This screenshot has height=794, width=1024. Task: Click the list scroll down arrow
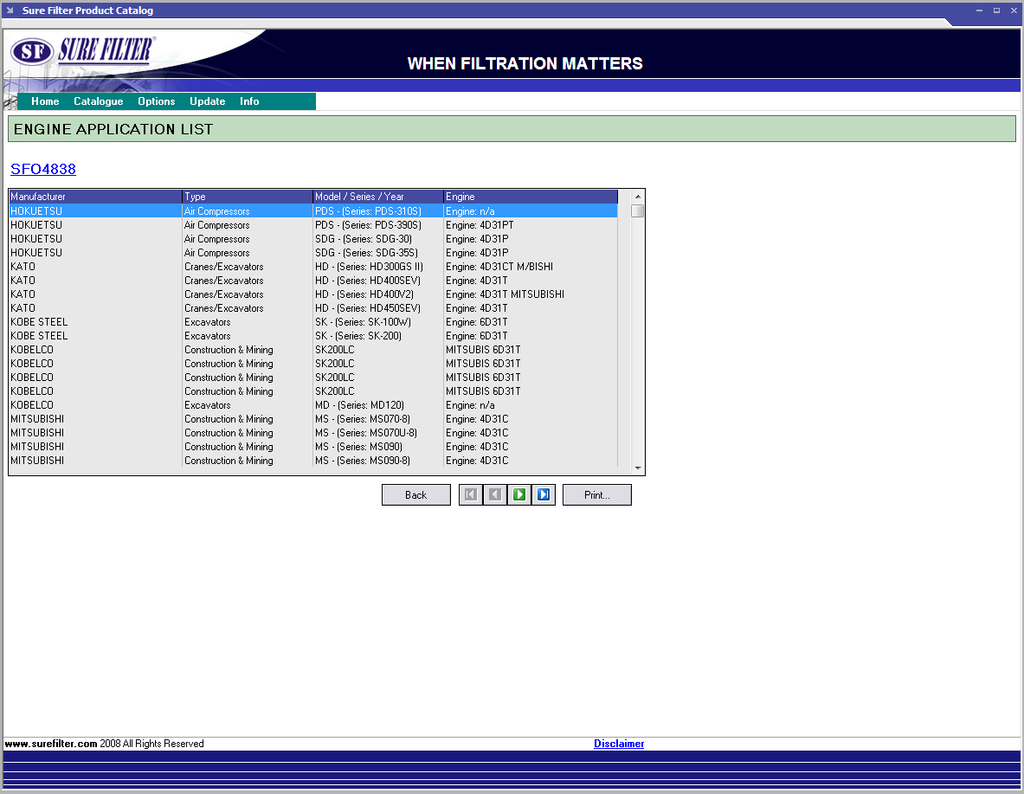pyautogui.click(x=637, y=468)
